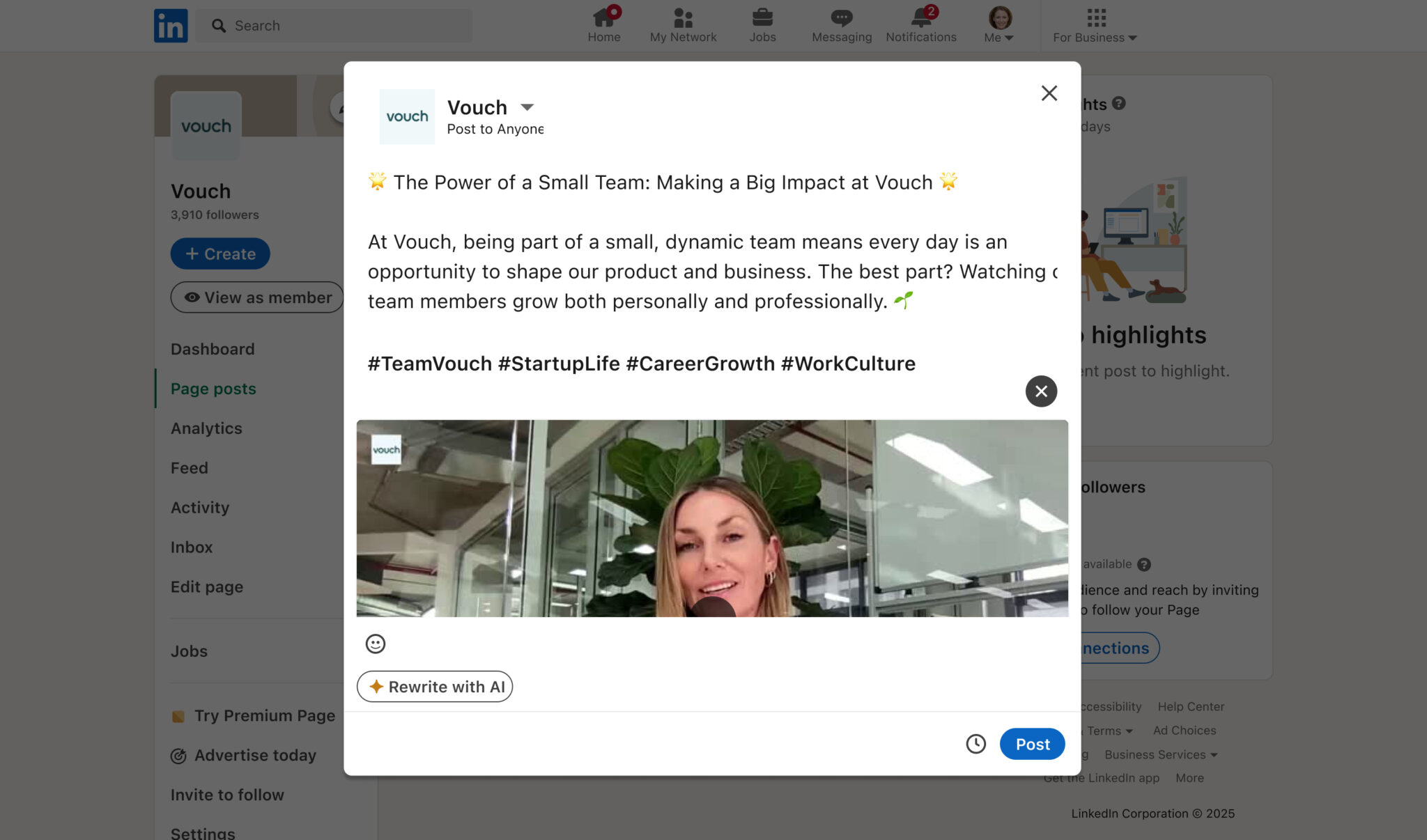This screenshot has height=840, width=1427.
Task: Click the hashtags line in post
Action: pyautogui.click(x=642, y=364)
